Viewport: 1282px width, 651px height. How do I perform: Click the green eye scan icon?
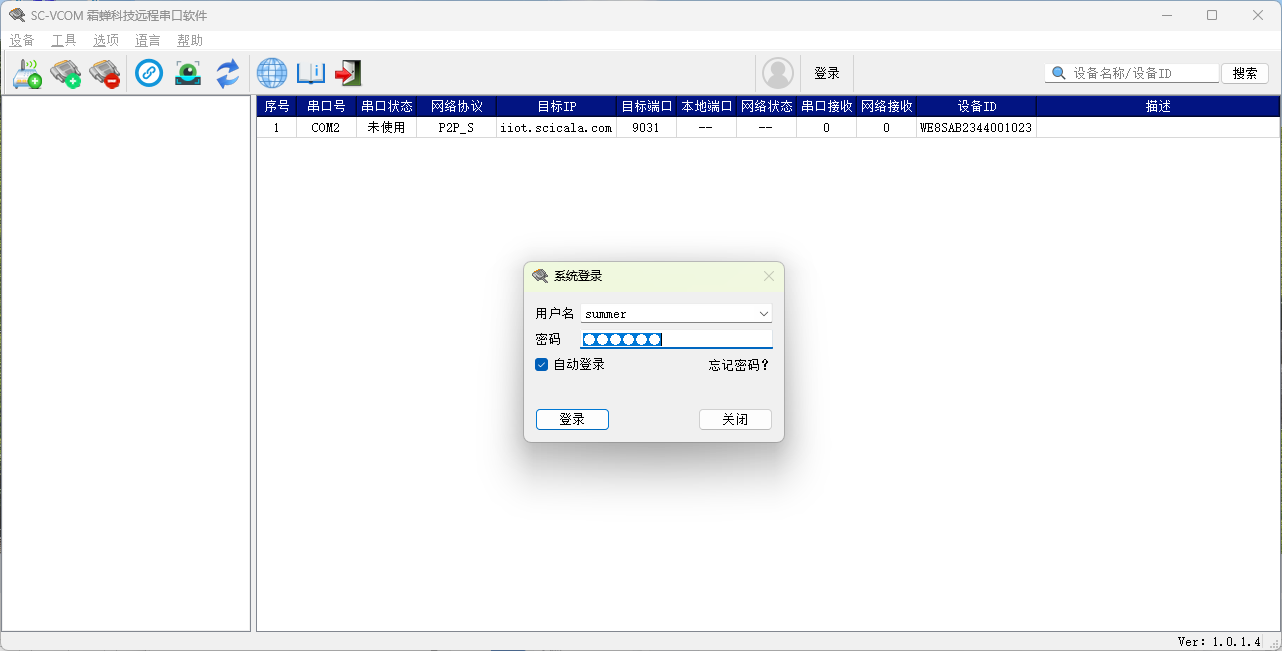click(x=188, y=73)
